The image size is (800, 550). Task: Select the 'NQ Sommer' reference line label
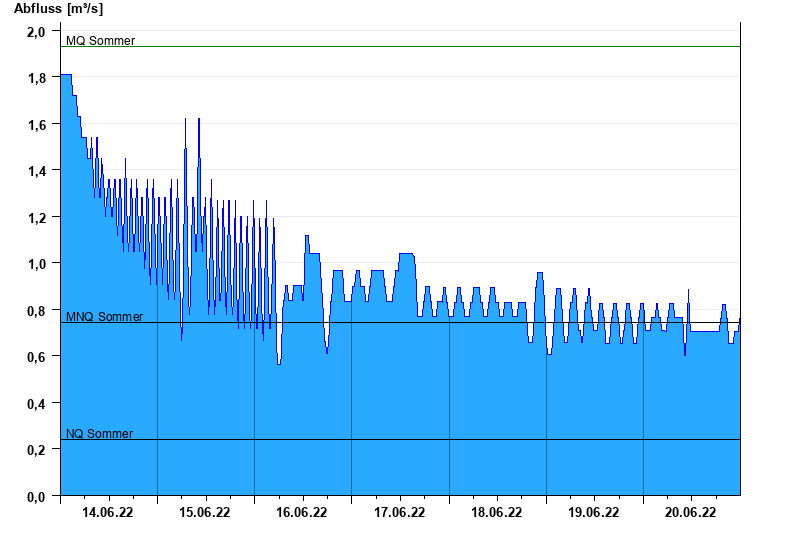pyautogui.click(x=99, y=433)
